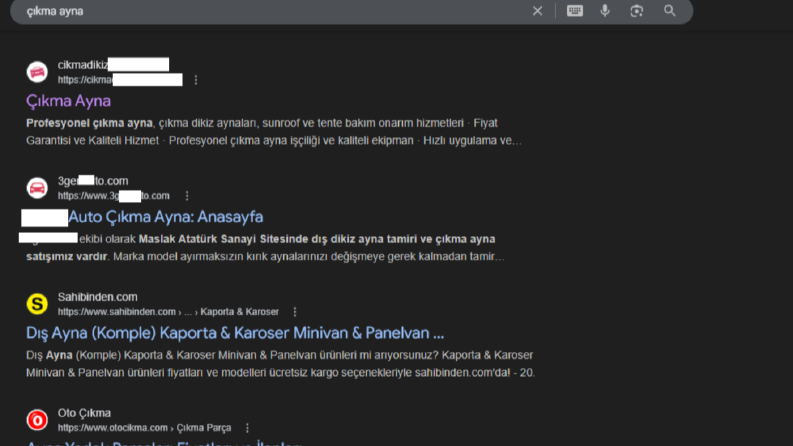Viewport: 793px width, 446px height.
Task: Open more options for Oto Çıkma result
Action: [247, 428]
